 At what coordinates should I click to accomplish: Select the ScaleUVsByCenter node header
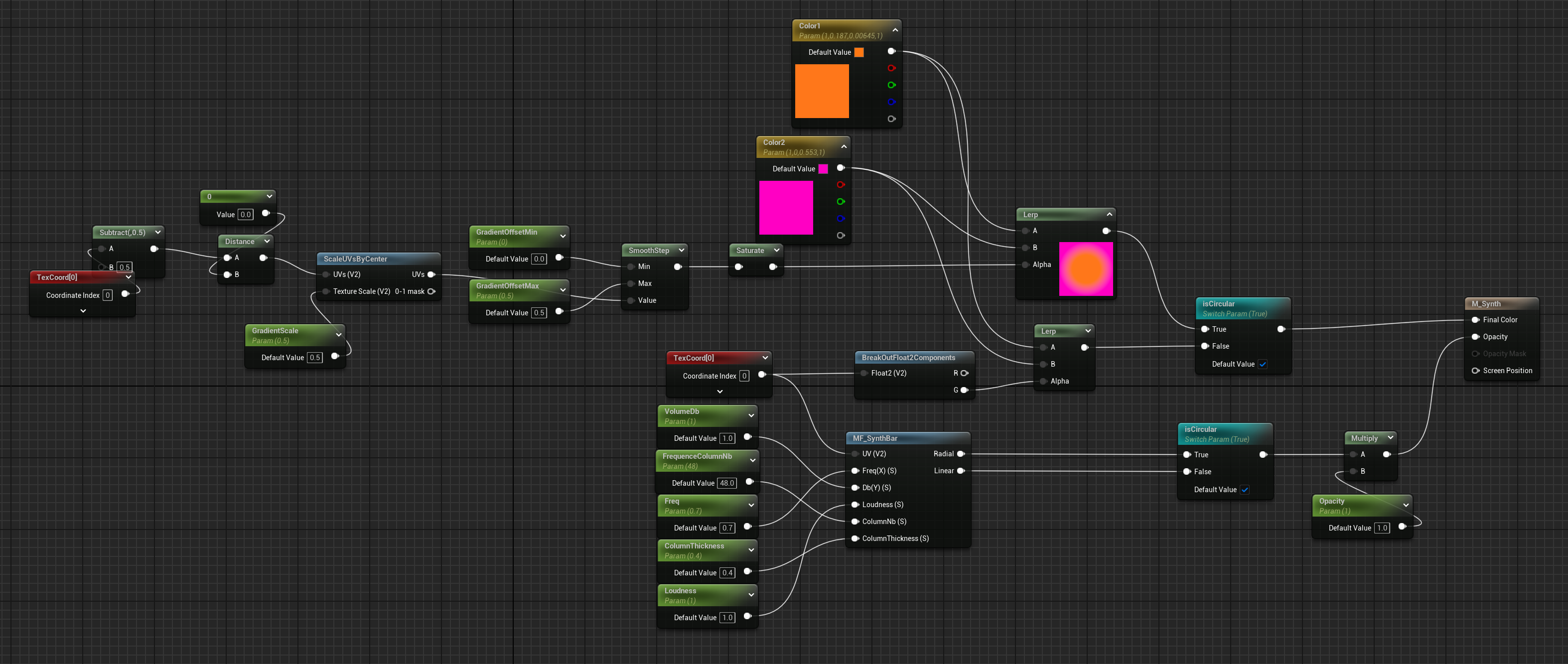(355, 259)
